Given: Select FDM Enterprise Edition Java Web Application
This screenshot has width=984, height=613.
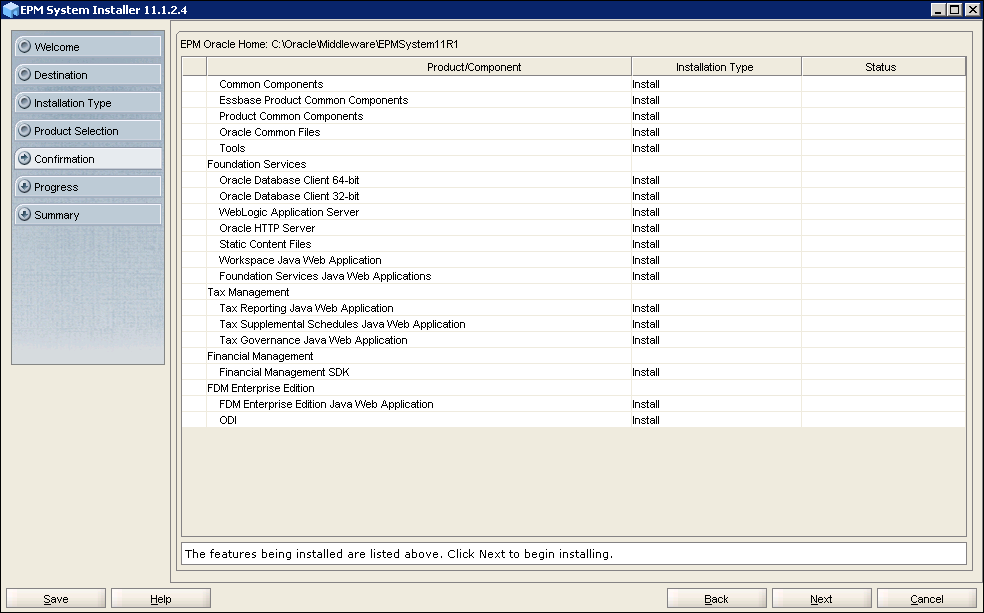Looking at the screenshot, I should pos(574,404).
